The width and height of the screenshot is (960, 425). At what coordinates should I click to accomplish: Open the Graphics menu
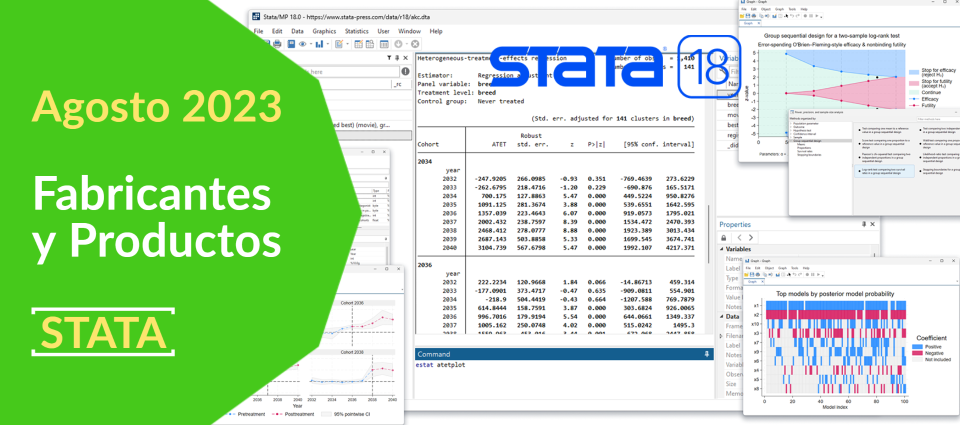point(324,31)
